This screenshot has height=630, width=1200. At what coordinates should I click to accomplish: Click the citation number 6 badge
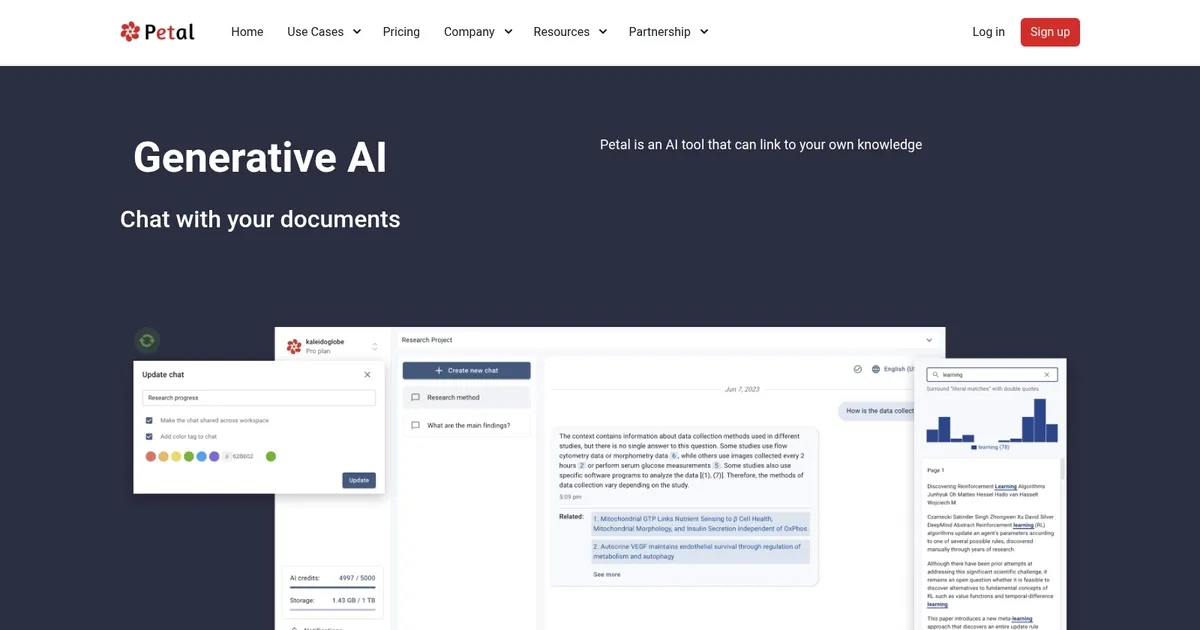point(674,456)
